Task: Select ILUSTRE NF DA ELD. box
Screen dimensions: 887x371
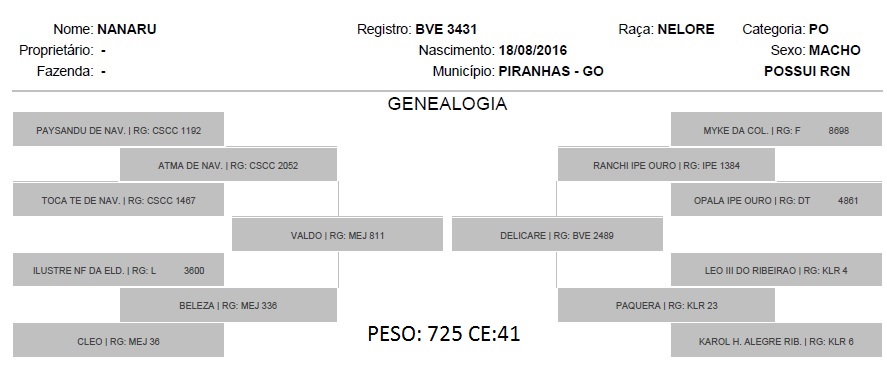Action: 118,270
